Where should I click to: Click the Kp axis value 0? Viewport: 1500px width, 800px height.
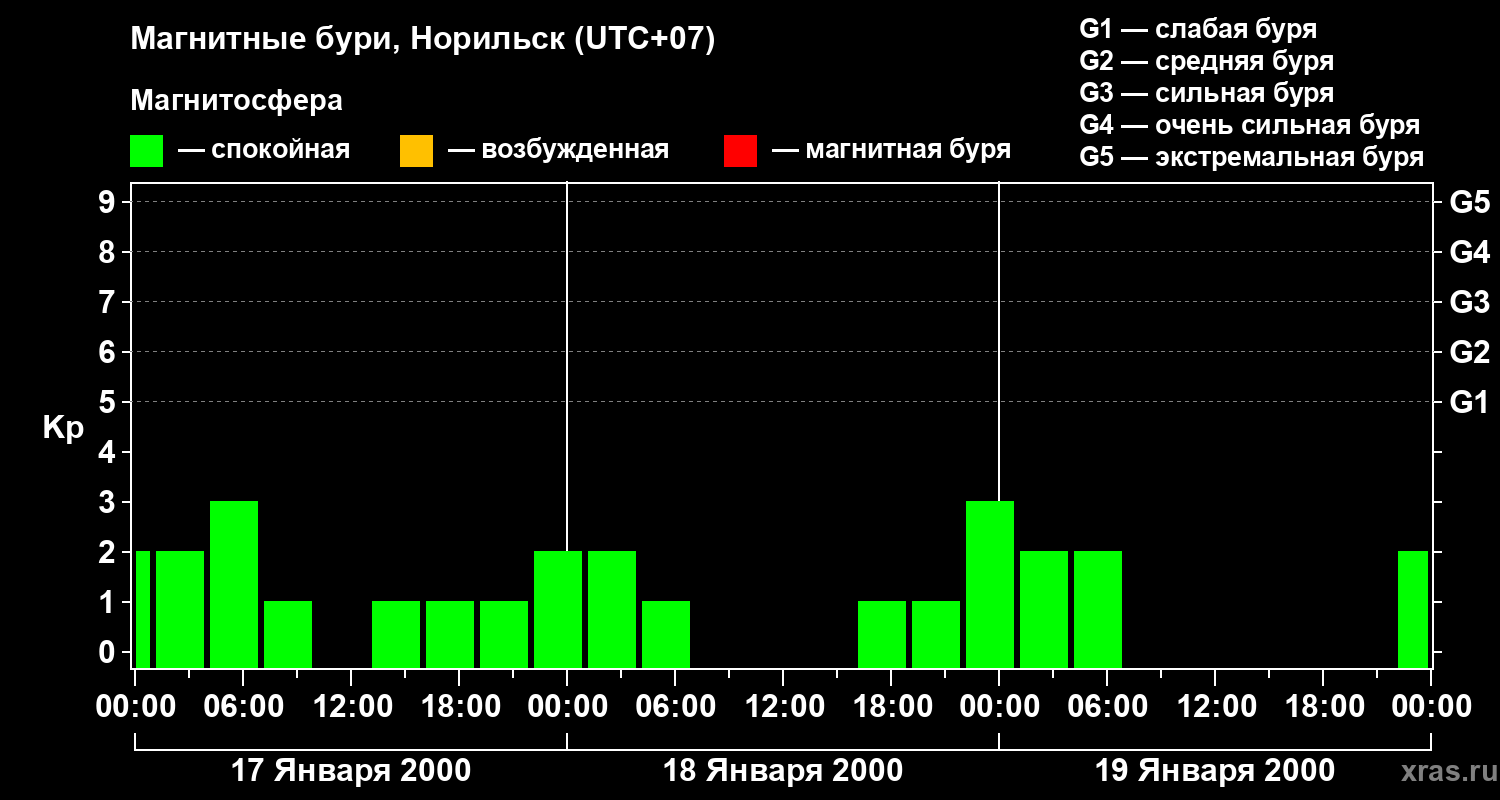[x=109, y=652]
